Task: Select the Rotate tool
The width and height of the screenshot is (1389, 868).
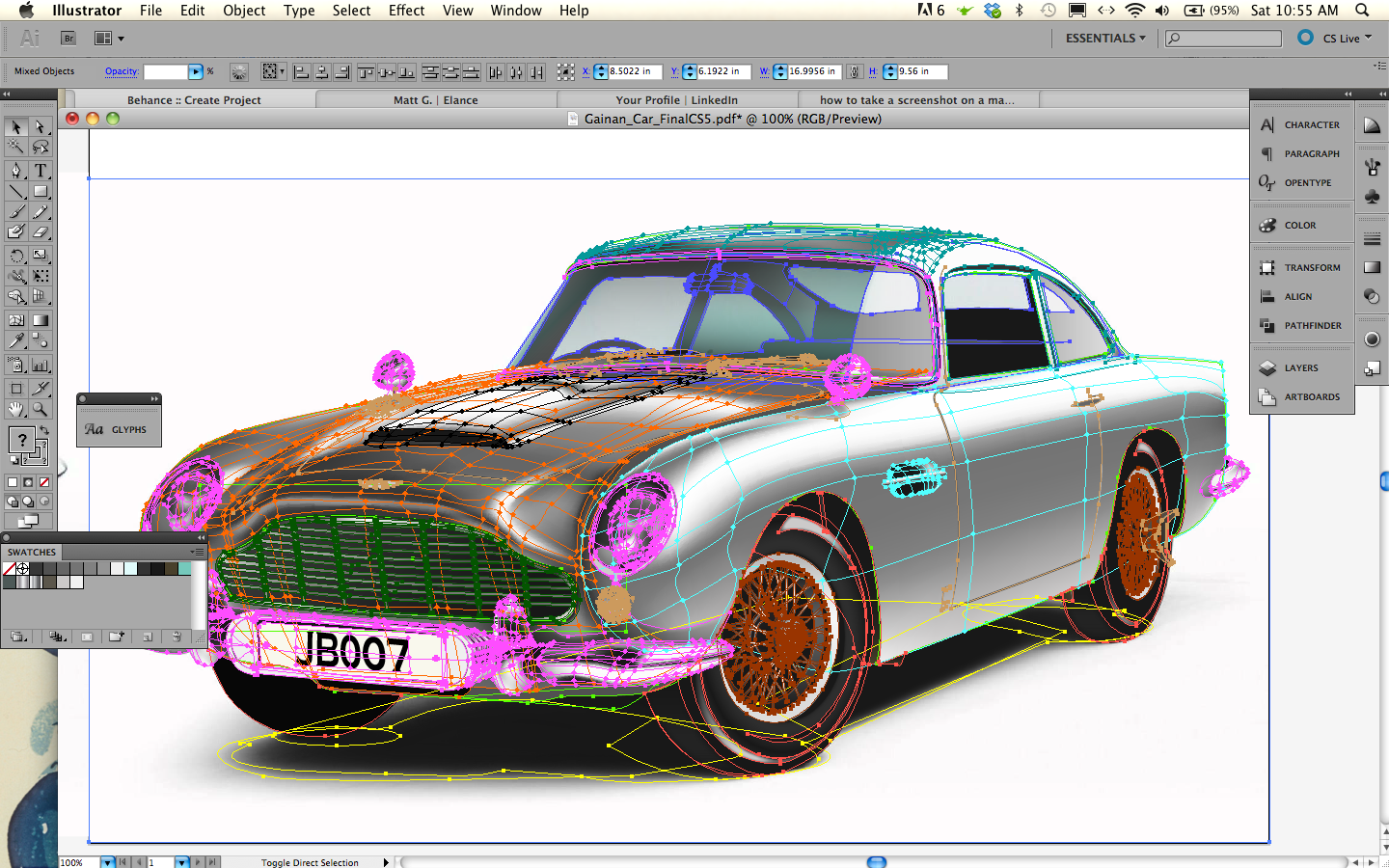Action: (x=16, y=256)
